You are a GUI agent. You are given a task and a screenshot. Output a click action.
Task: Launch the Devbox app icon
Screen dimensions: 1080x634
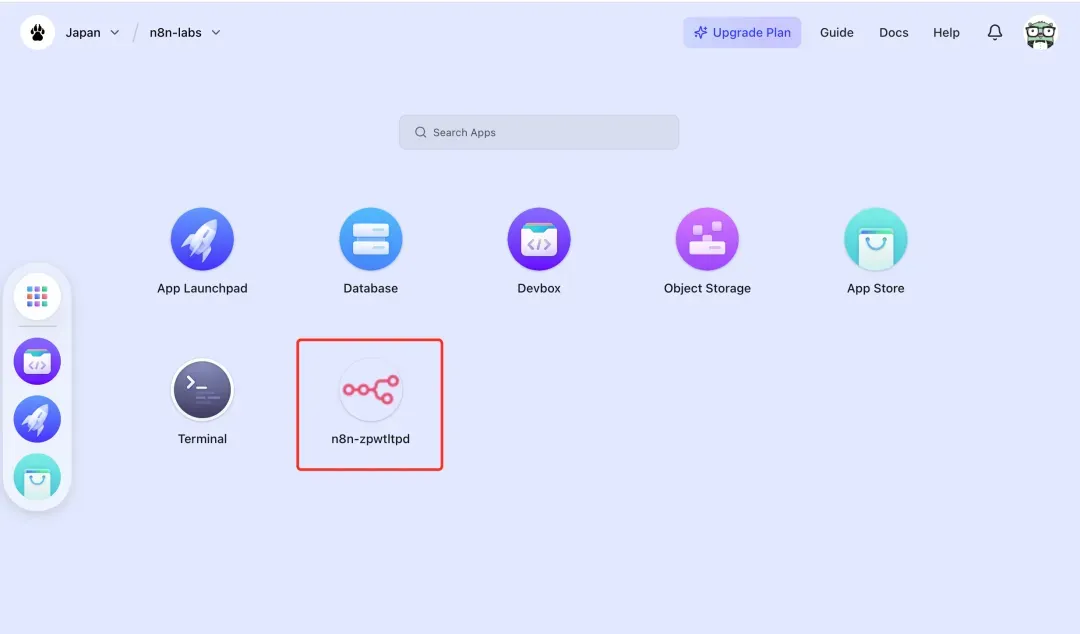[539, 240]
